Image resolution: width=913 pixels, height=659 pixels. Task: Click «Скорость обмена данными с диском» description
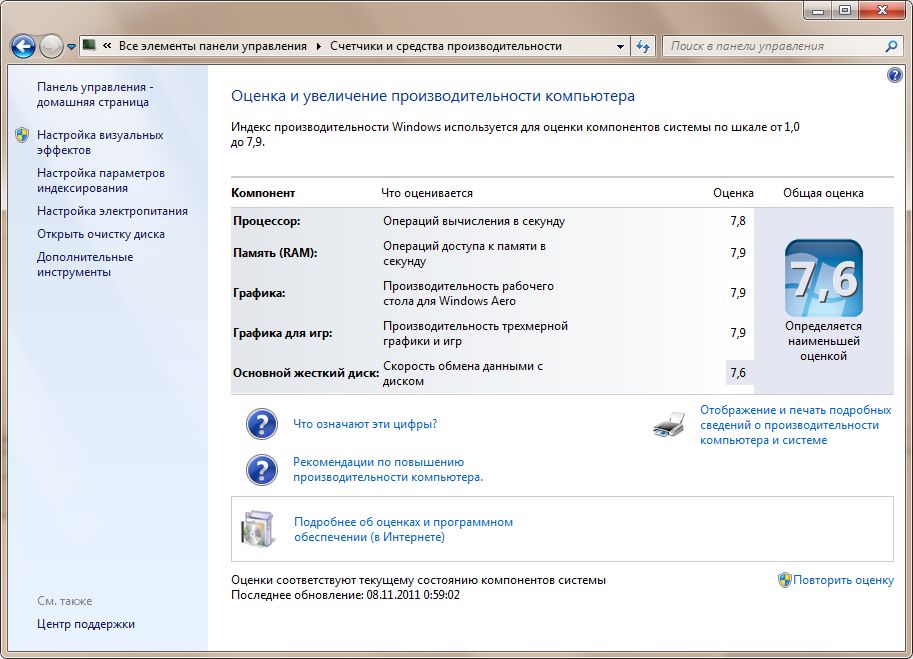click(463, 373)
